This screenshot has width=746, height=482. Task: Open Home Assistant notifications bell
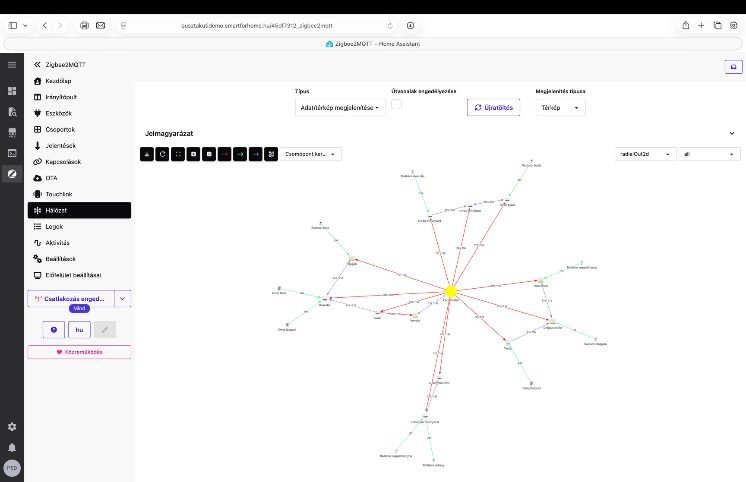pyautogui.click(x=12, y=447)
